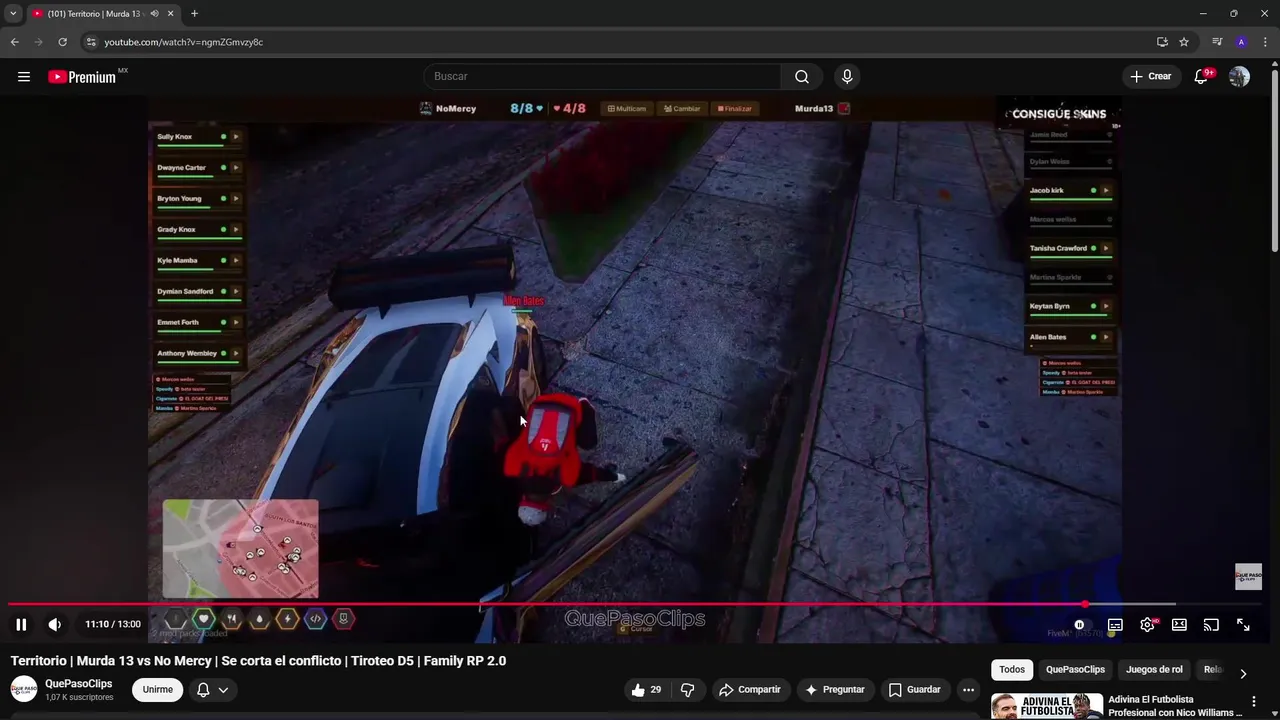1280x720 pixels.
Task: Focus the Buscar search field
Action: (602, 76)
